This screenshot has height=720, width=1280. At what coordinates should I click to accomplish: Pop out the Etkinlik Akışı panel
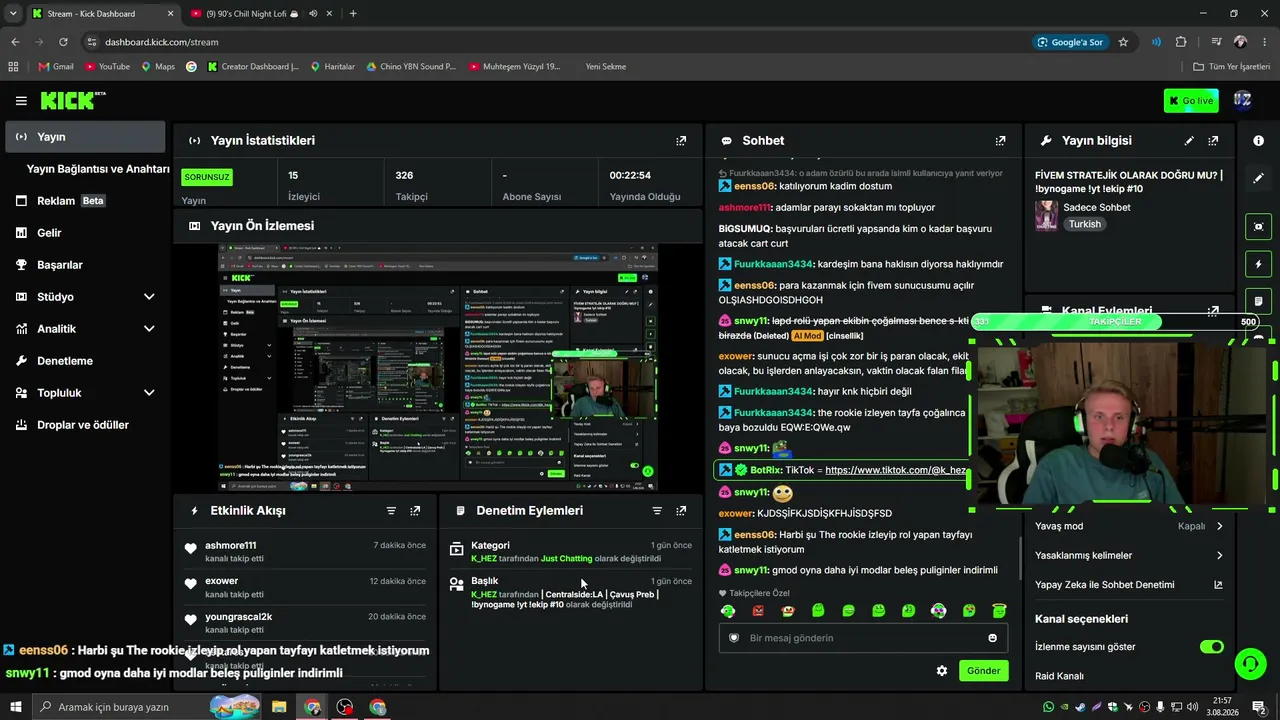tap(415, 511)
